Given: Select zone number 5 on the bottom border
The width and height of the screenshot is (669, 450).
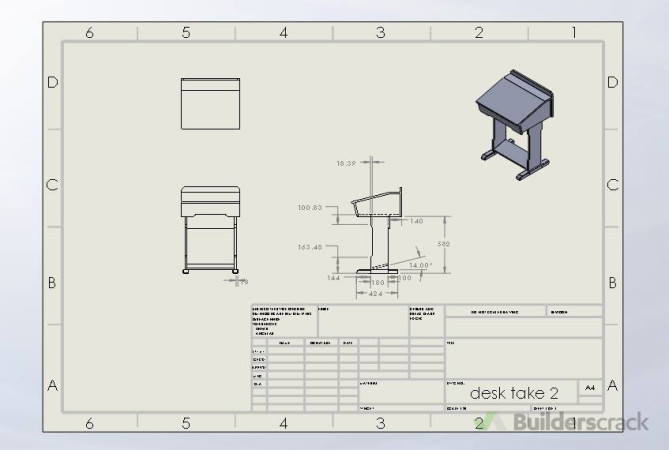Looking at the screenshot, I should click(186, 423).
